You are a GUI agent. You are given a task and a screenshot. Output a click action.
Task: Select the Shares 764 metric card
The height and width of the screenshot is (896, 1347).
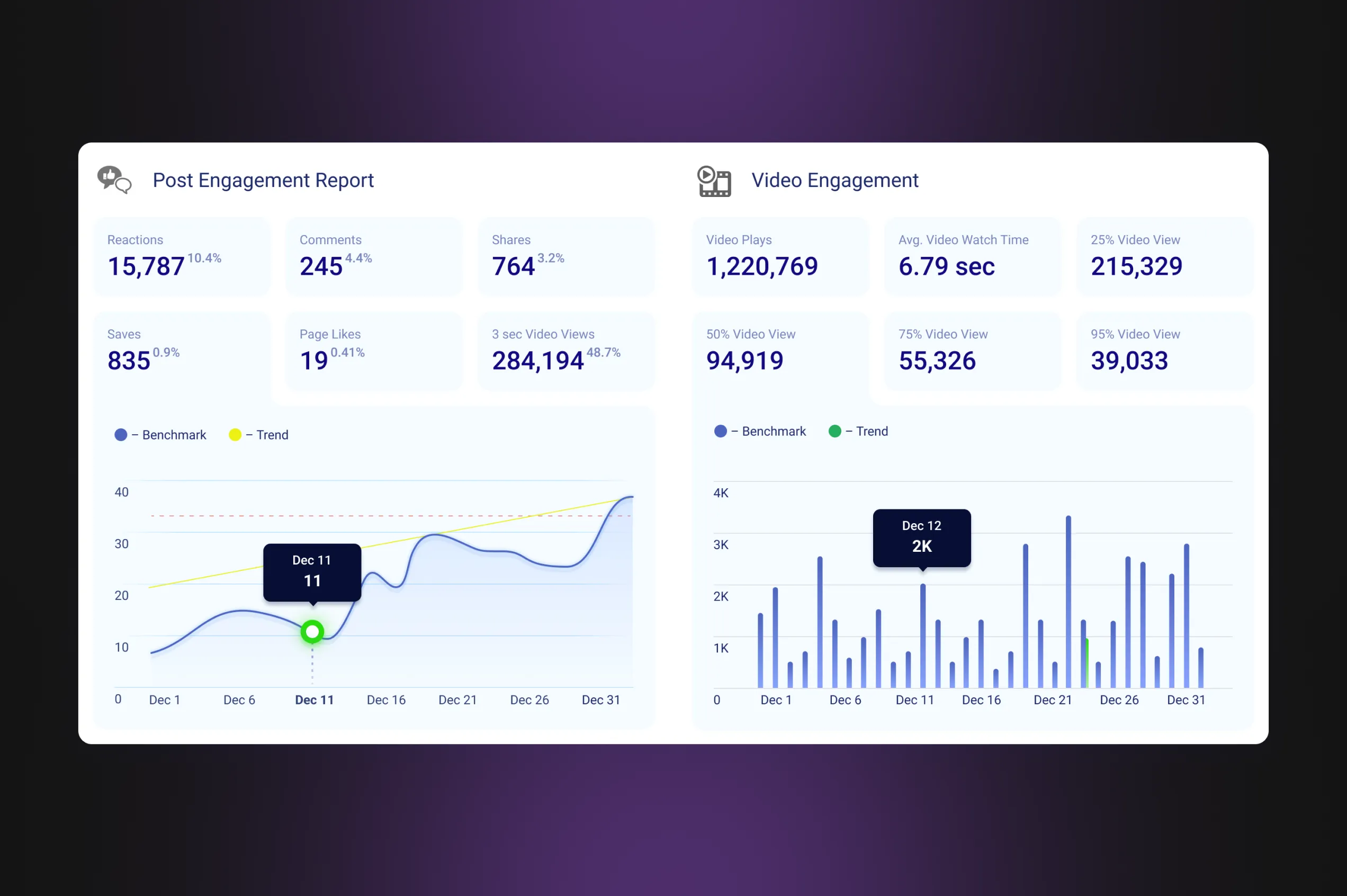pos(565,257)
